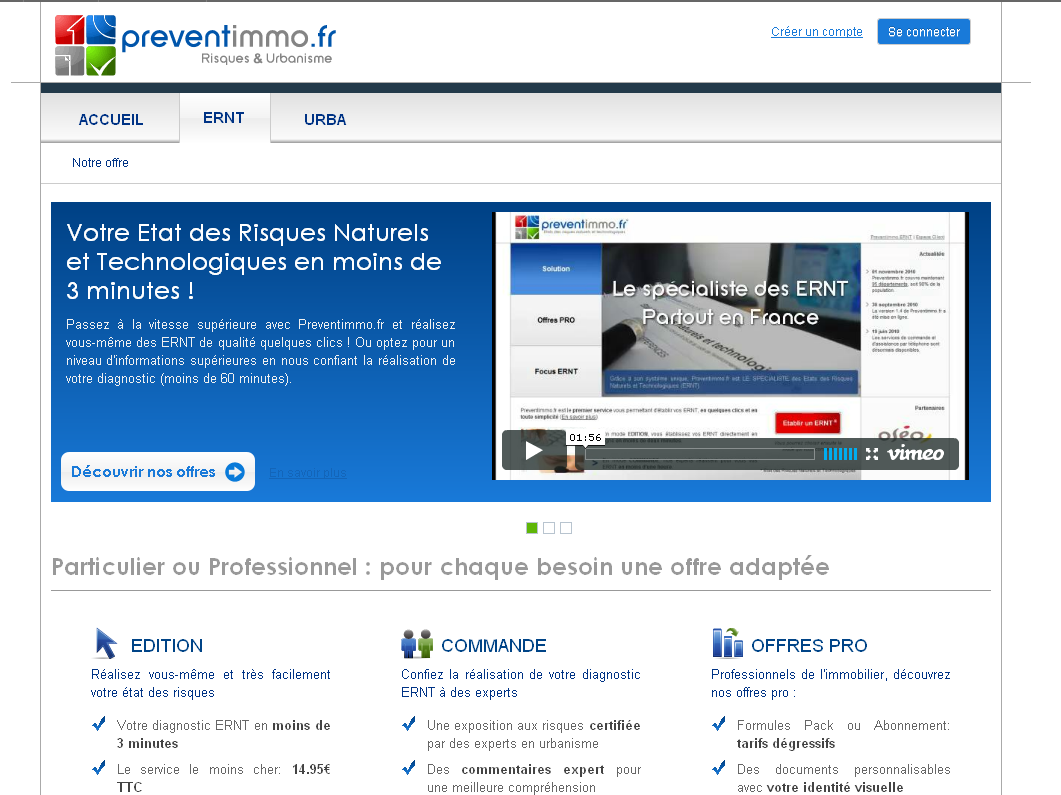1061x795 pixels.
Task: Click 'Particulier ou Professionnel' section heading
Action: (x=441, y=567)
